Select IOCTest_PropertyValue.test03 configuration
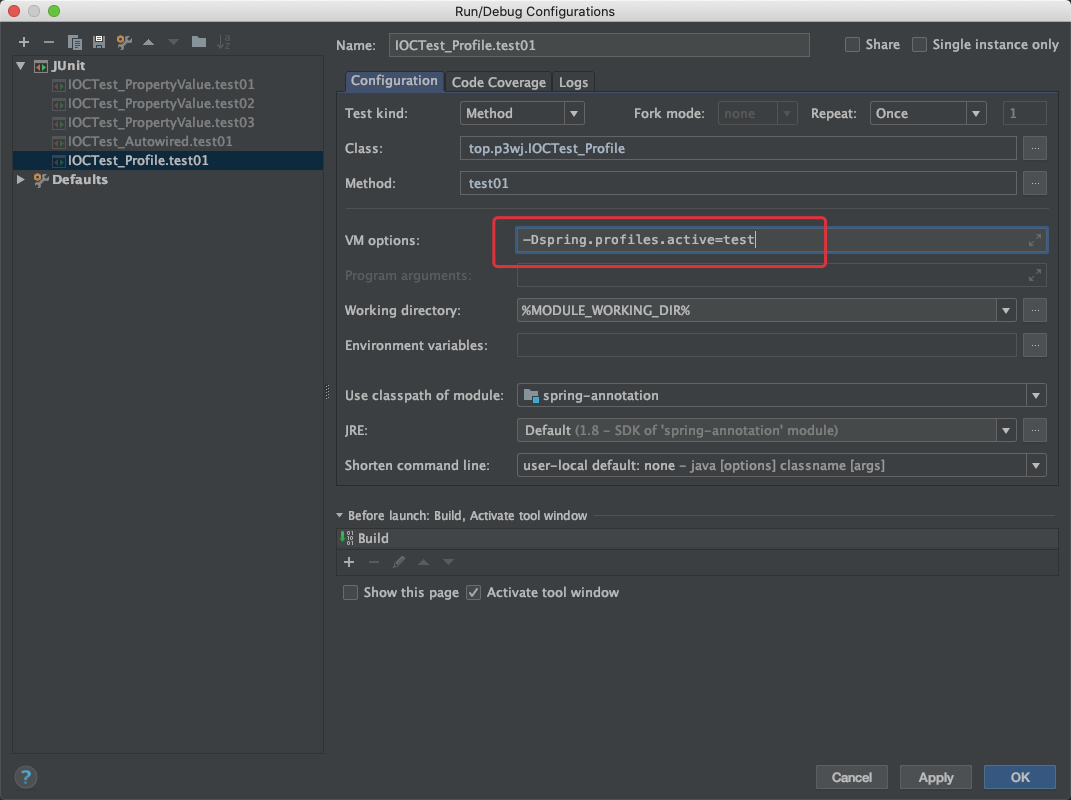The image size is (1071, 800). tap(168, 122)
